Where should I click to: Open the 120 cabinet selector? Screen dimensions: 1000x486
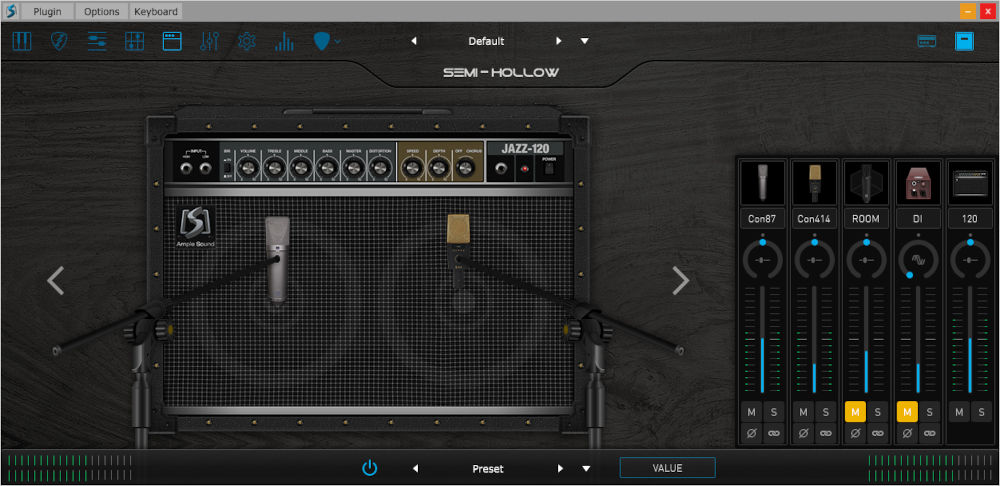point(969,219)
